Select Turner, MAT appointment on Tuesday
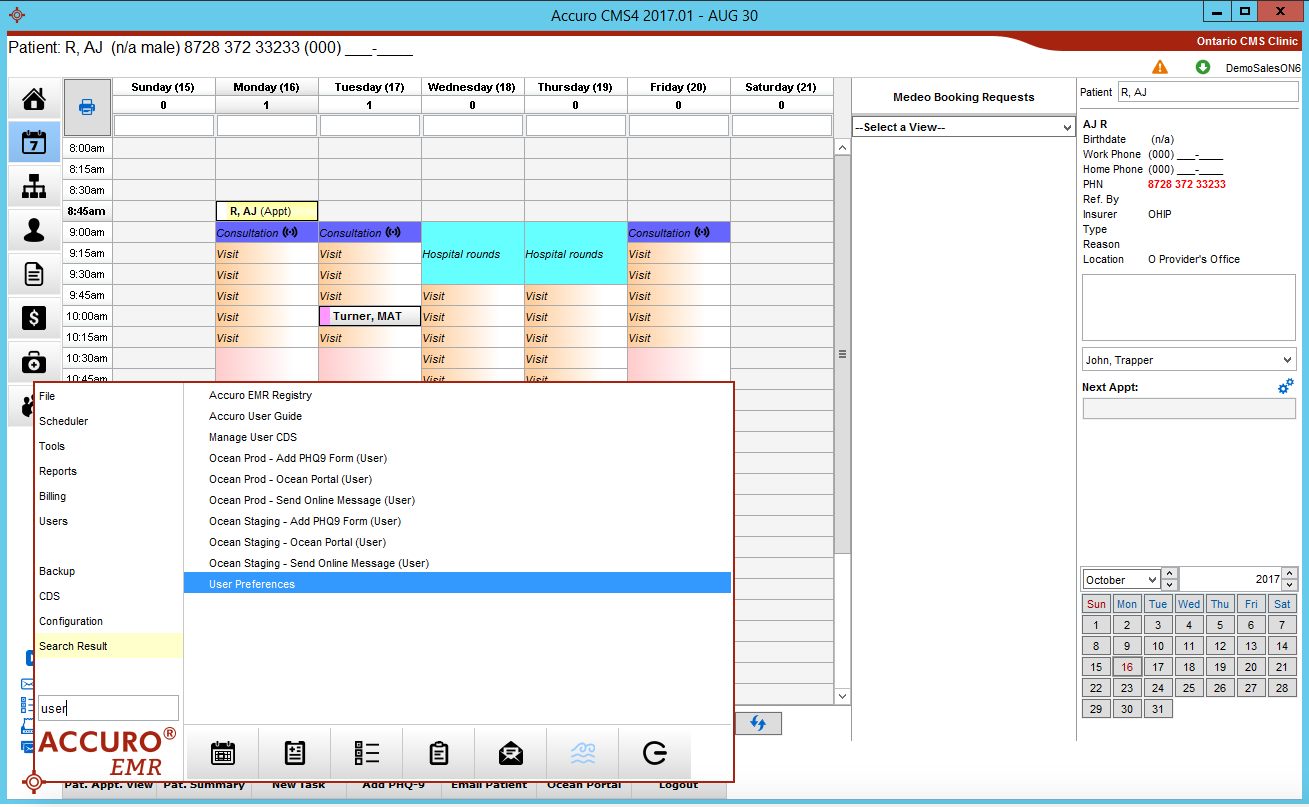 click(370, 316)
